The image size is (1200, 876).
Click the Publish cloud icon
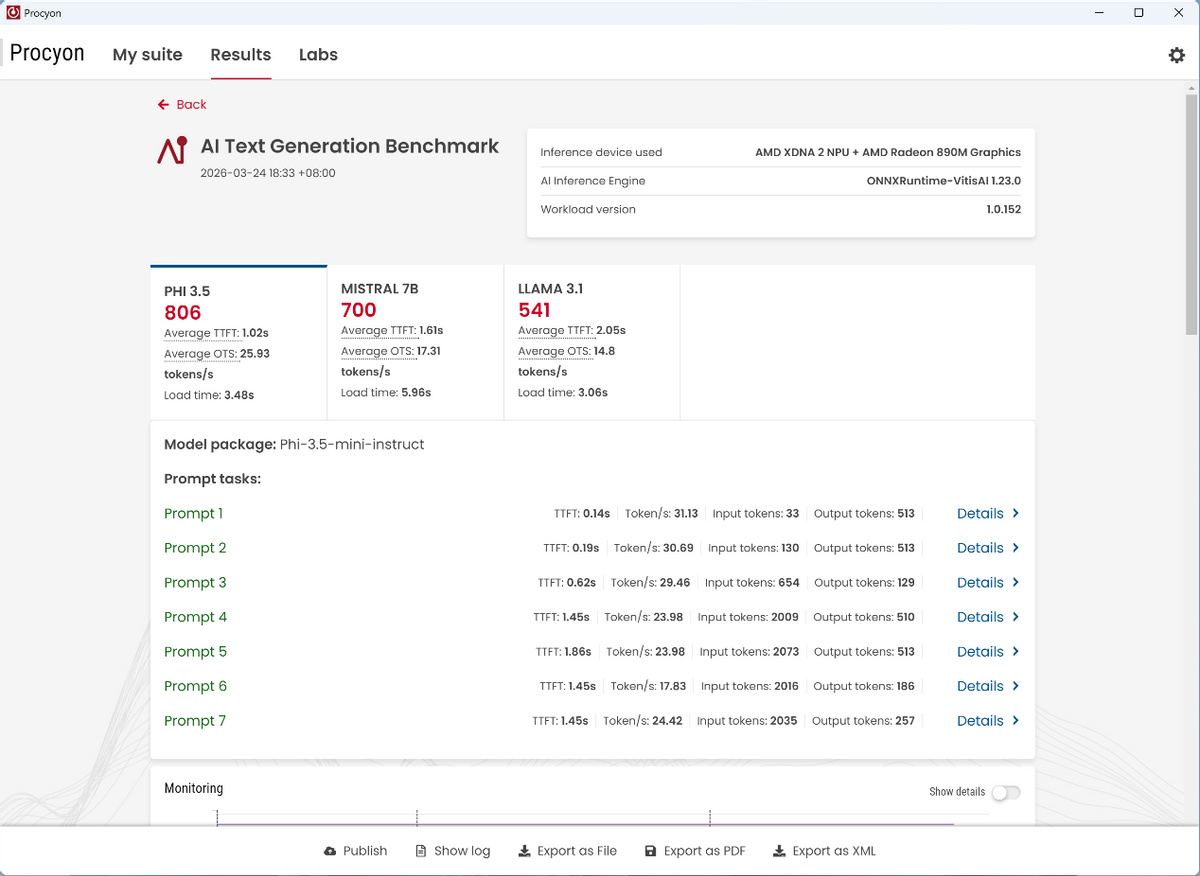[330, 851]
